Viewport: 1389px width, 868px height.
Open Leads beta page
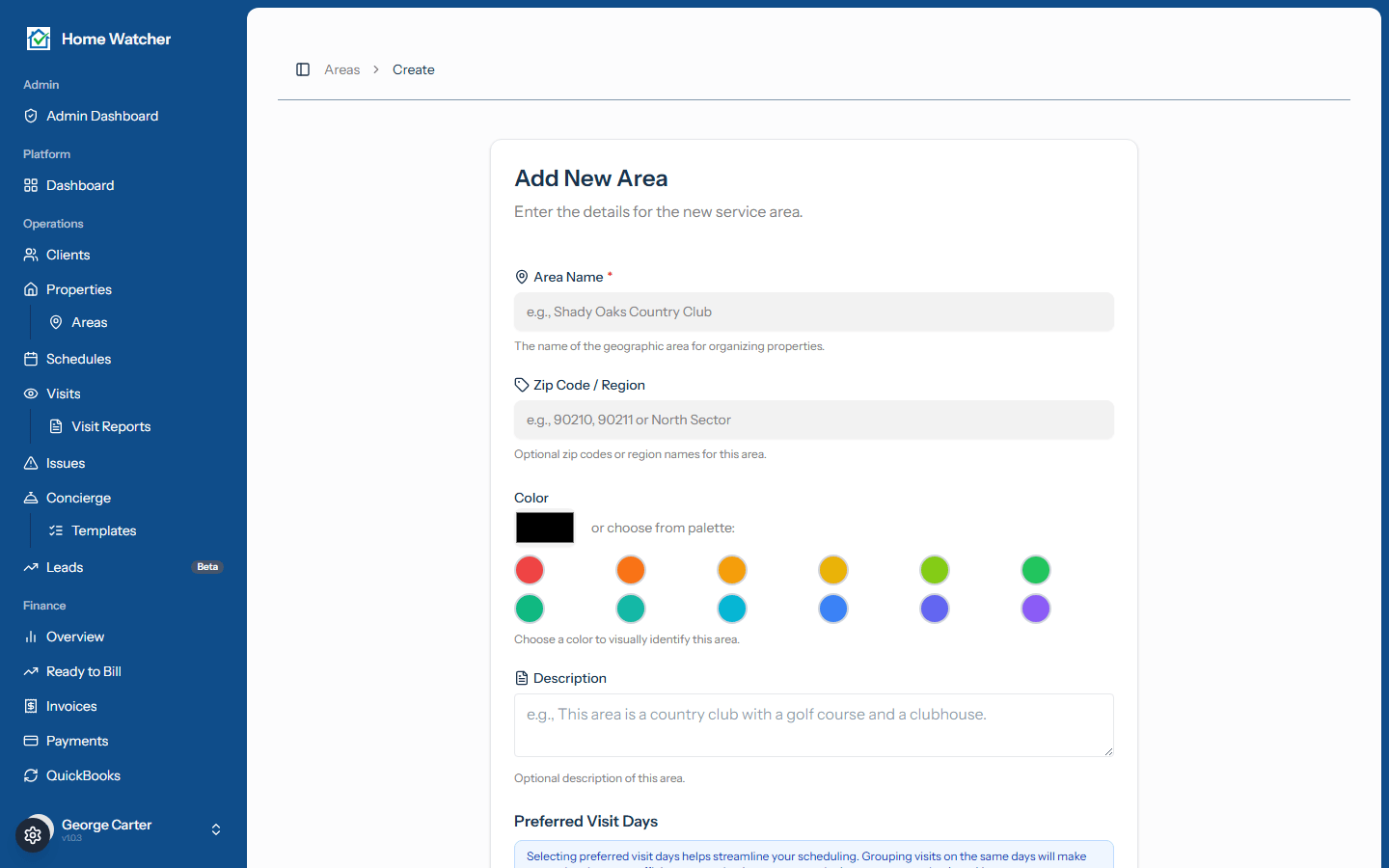[x=123, y=567]
